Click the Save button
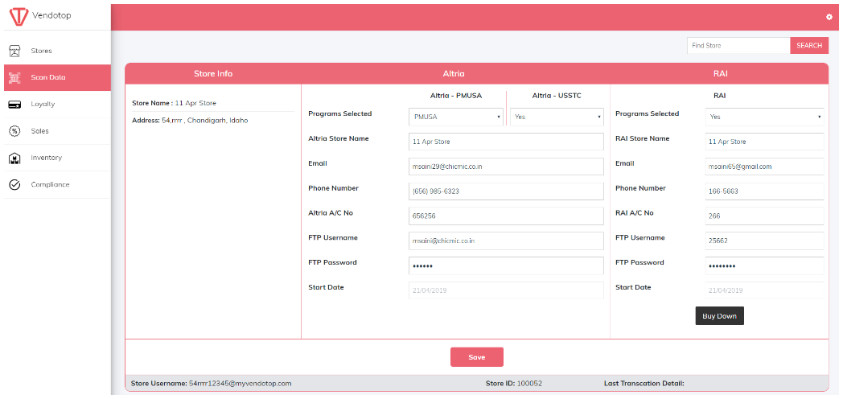 [x=477, y=357]
